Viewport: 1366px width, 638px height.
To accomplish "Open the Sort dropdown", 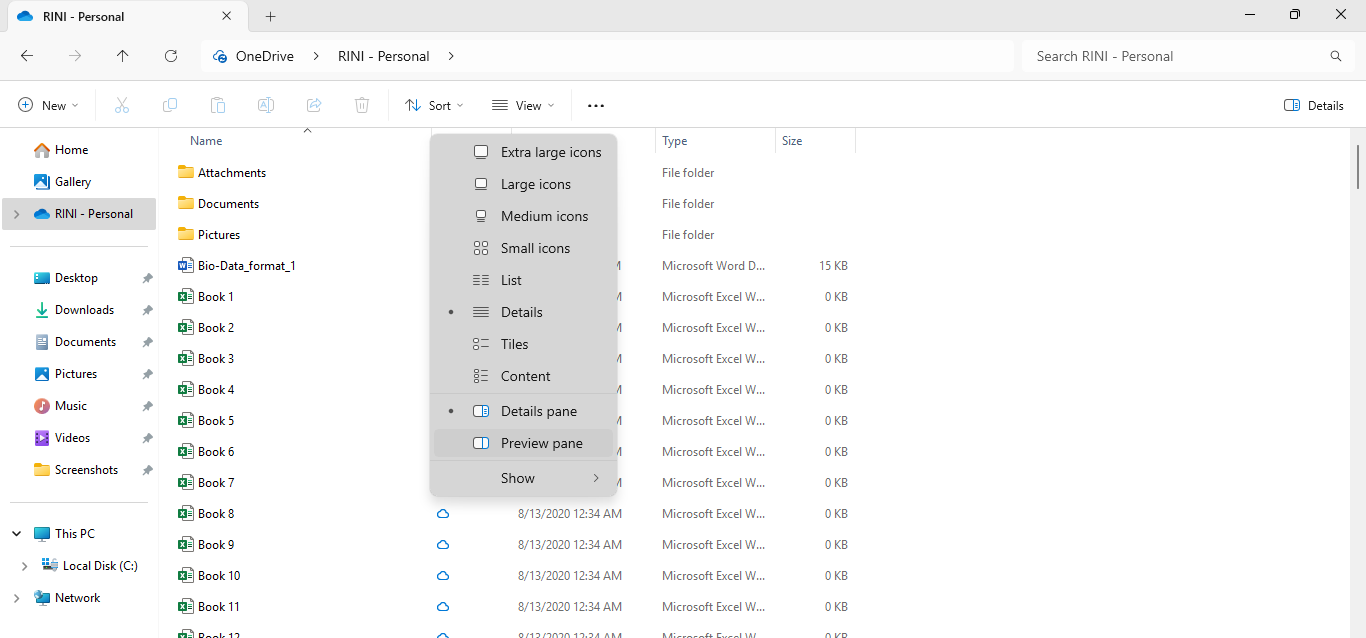I will coord(434,105).
